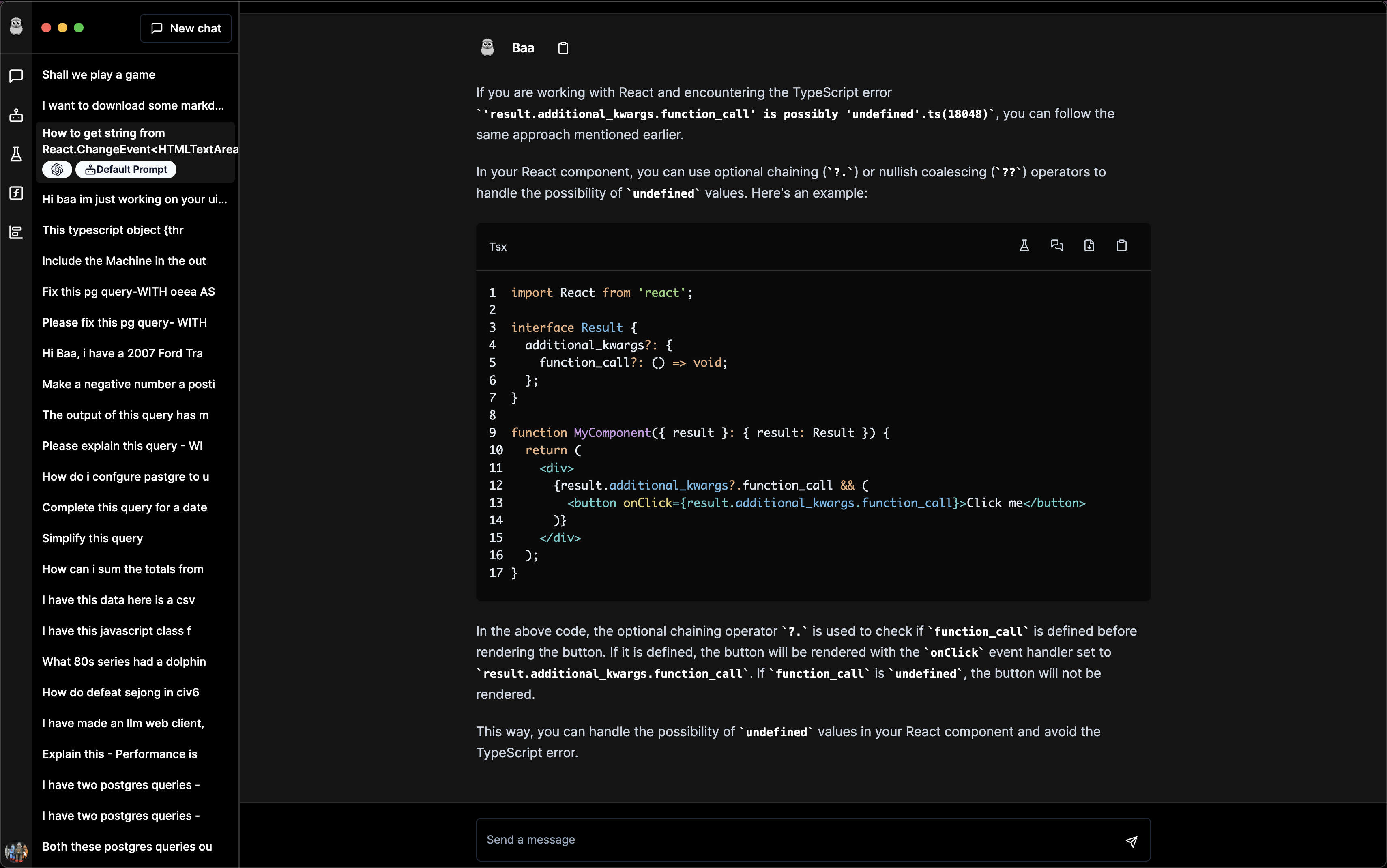The width and height of the screenshot is (1387, 868).
Task: Open chat 'This typescript object {thr'
Action: click(135, 230)
